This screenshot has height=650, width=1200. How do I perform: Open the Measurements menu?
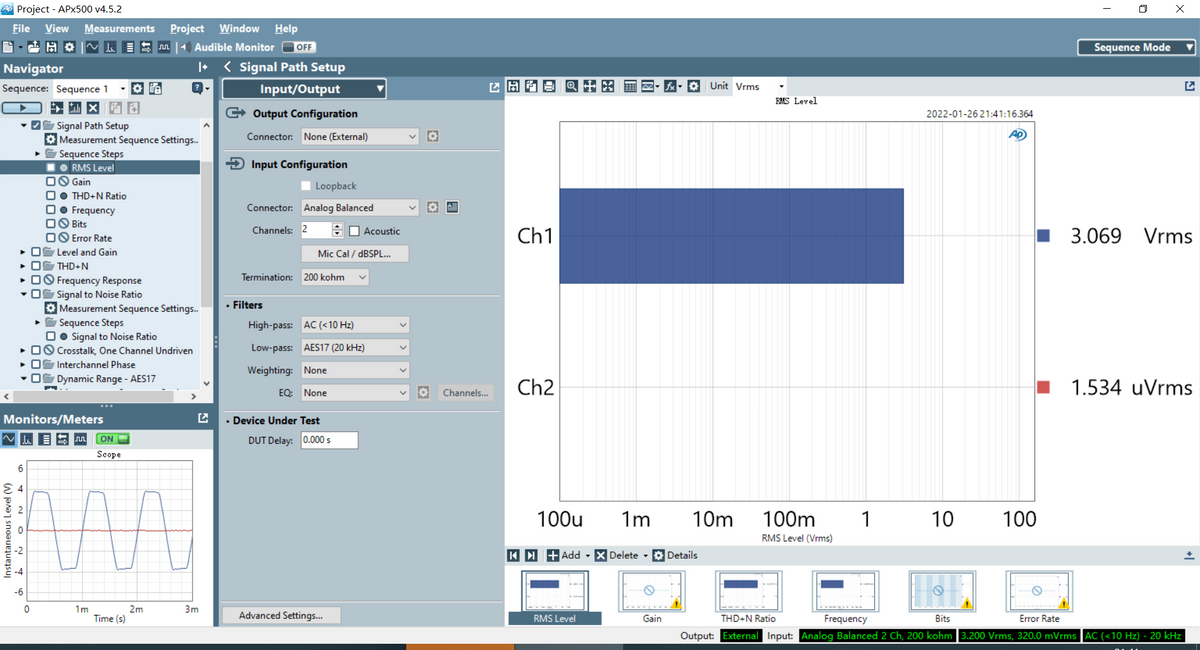point(119,28)
